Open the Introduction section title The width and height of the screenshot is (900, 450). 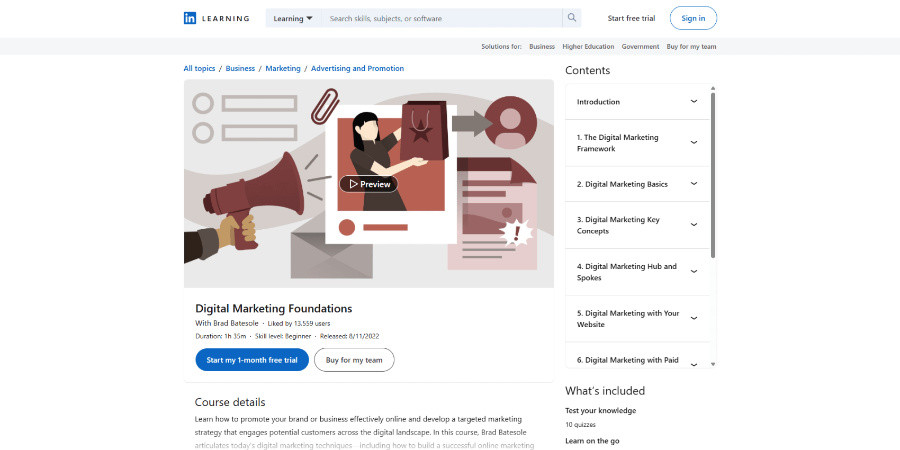(x=598, y=102)
